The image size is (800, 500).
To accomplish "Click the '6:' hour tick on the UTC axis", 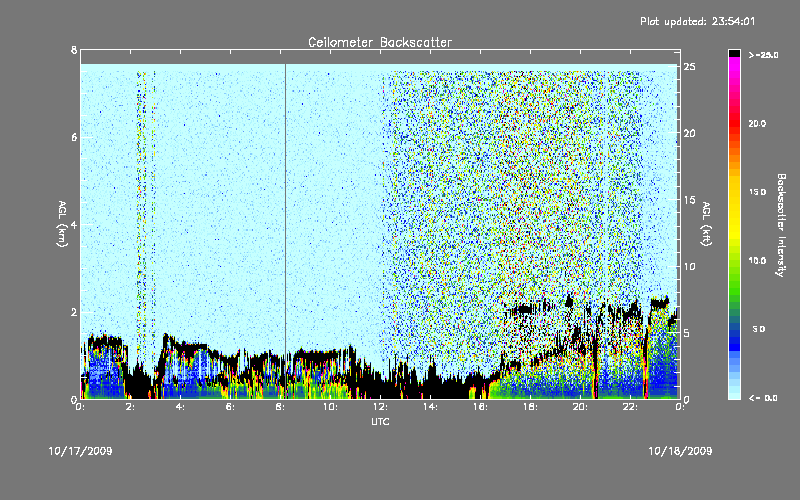I will (231, 407).
